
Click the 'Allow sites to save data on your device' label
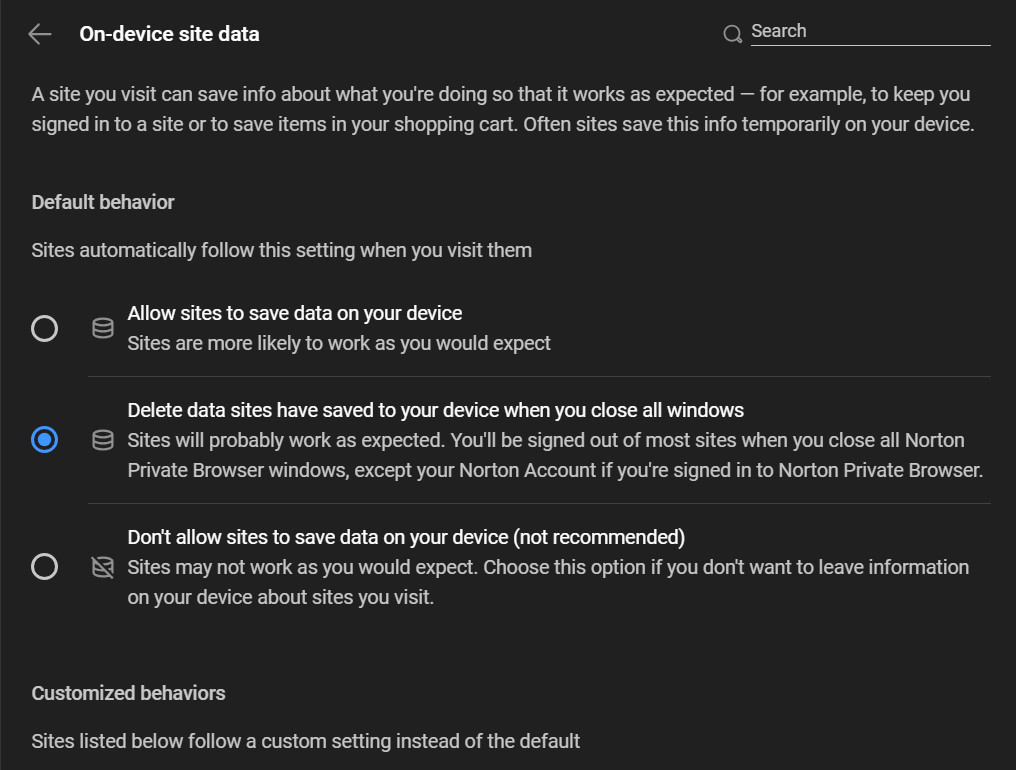pos(295,313)
